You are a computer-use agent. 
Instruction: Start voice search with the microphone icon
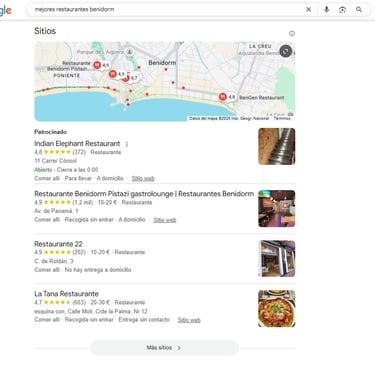(x=326, y=10)
